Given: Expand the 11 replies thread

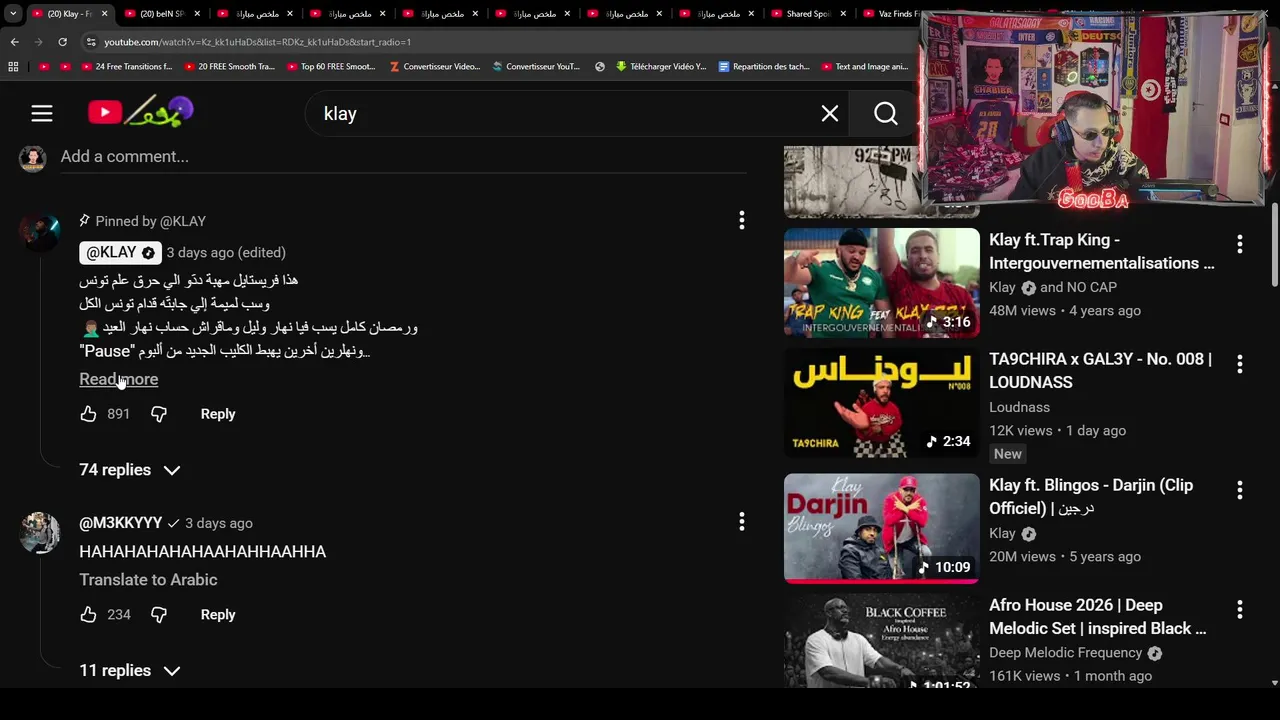Looking at the screenshot, I should coord(129,671).
